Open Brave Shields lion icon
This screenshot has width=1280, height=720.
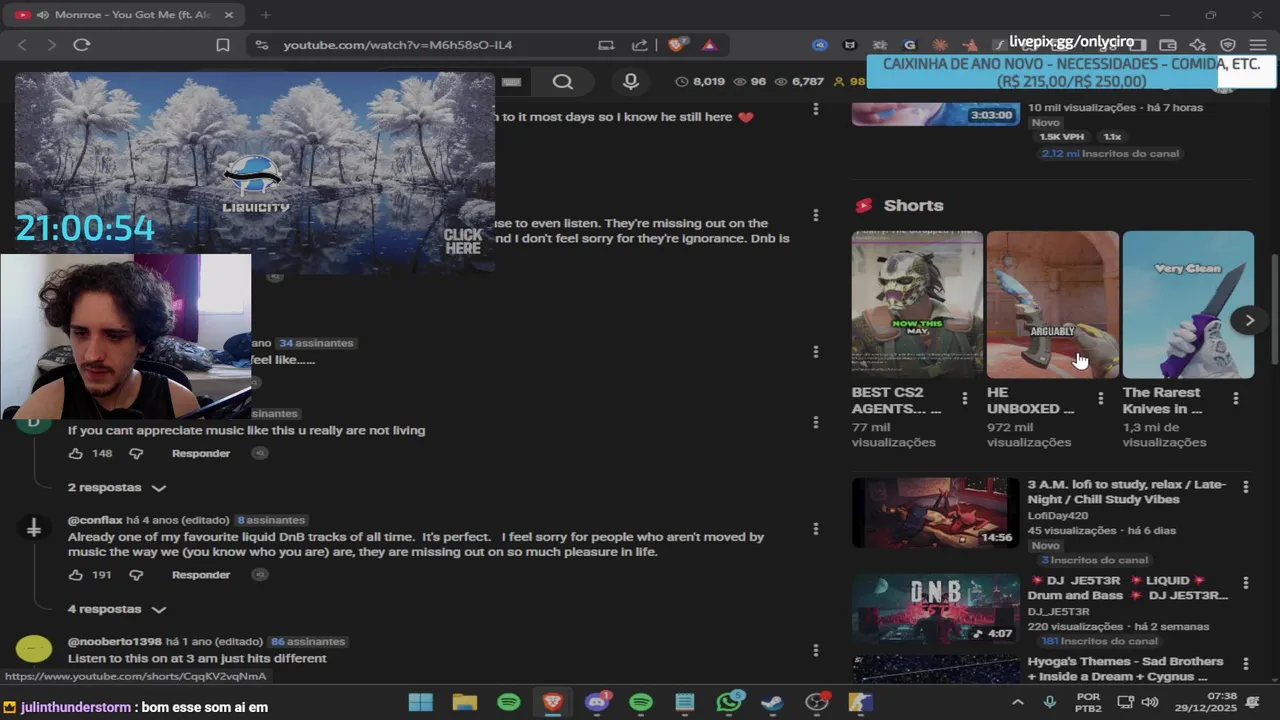click(677, 45)
